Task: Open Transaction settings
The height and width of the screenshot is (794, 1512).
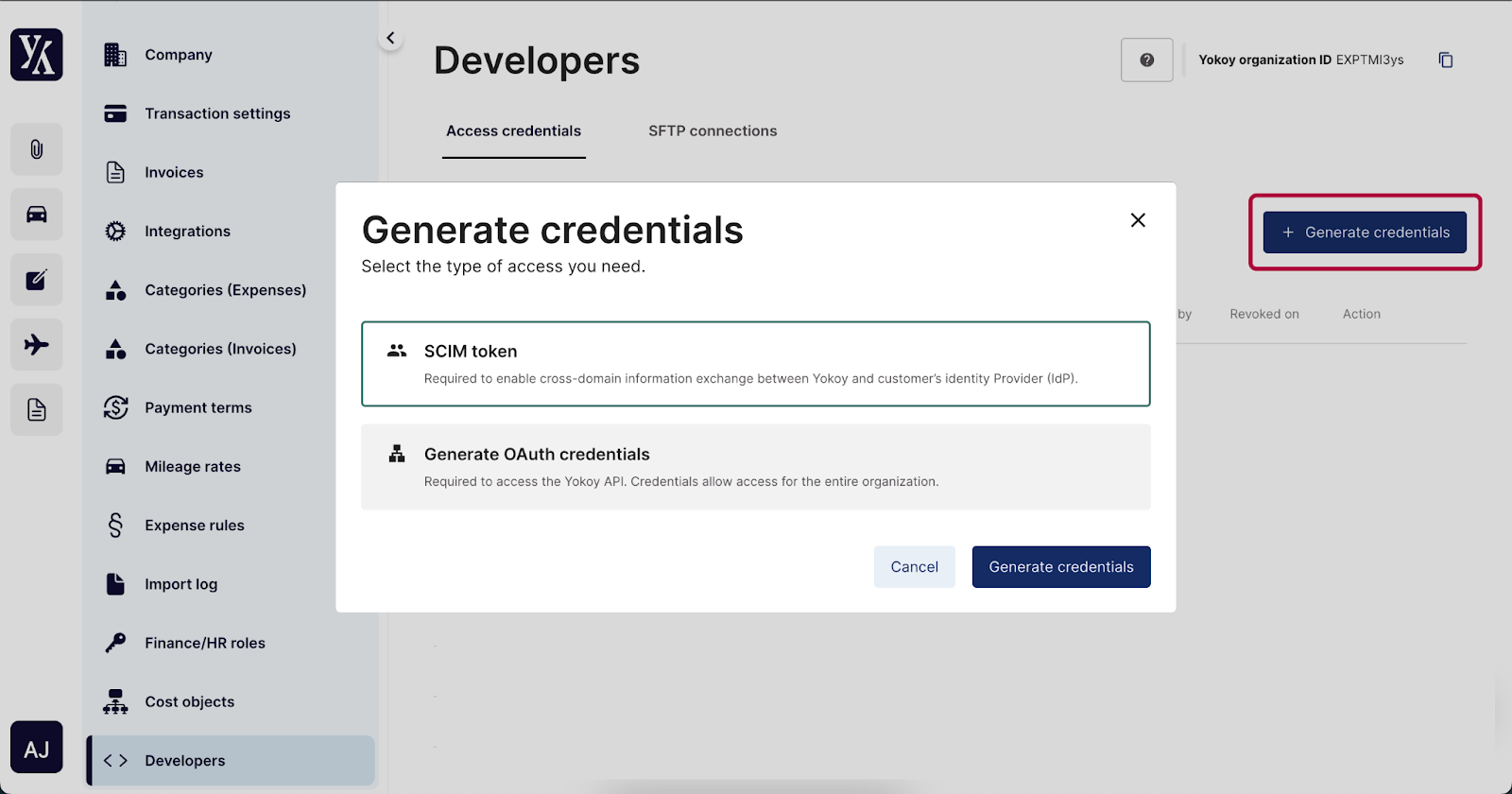Action: 217,113
